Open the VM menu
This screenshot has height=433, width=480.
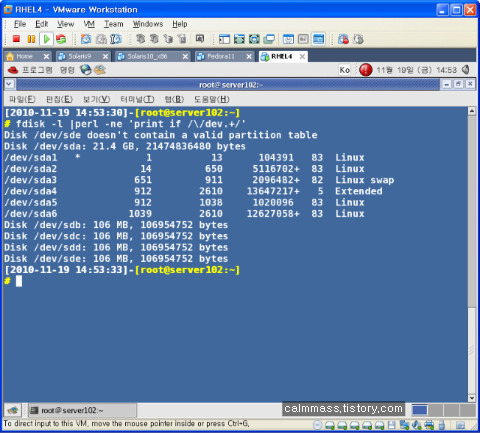point(89,24)
